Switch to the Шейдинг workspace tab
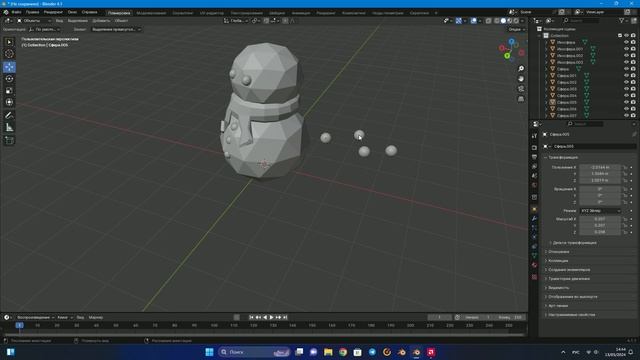Image resolution: width=640 pixels, height=360 pixels. tap(277, 13)
